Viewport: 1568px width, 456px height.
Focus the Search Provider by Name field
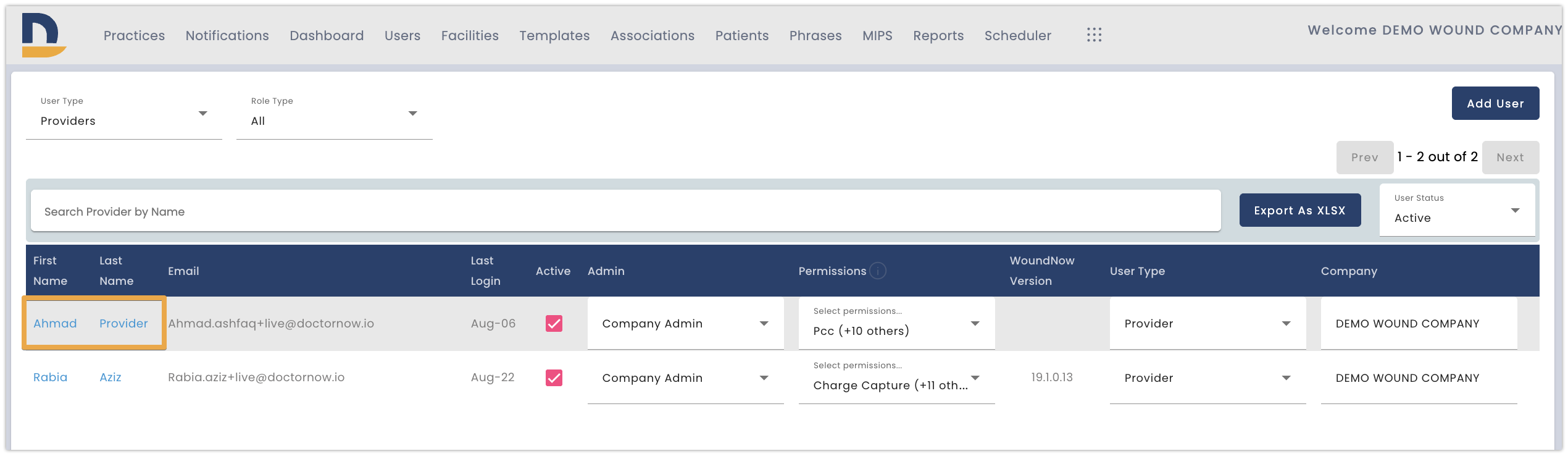coord(626,211)
